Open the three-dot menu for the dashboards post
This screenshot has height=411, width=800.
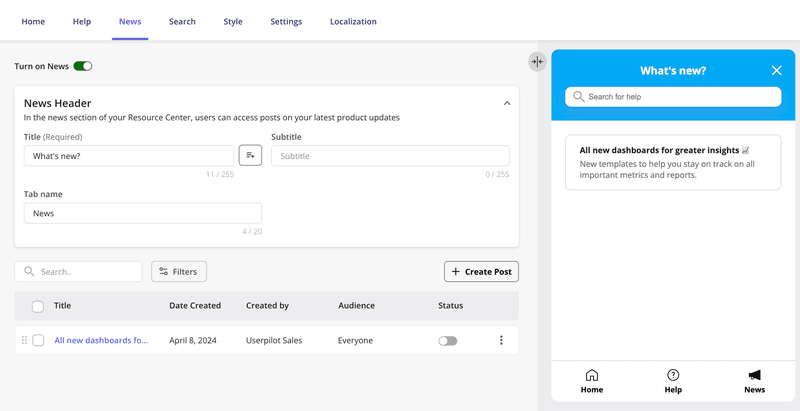(501, 340)
